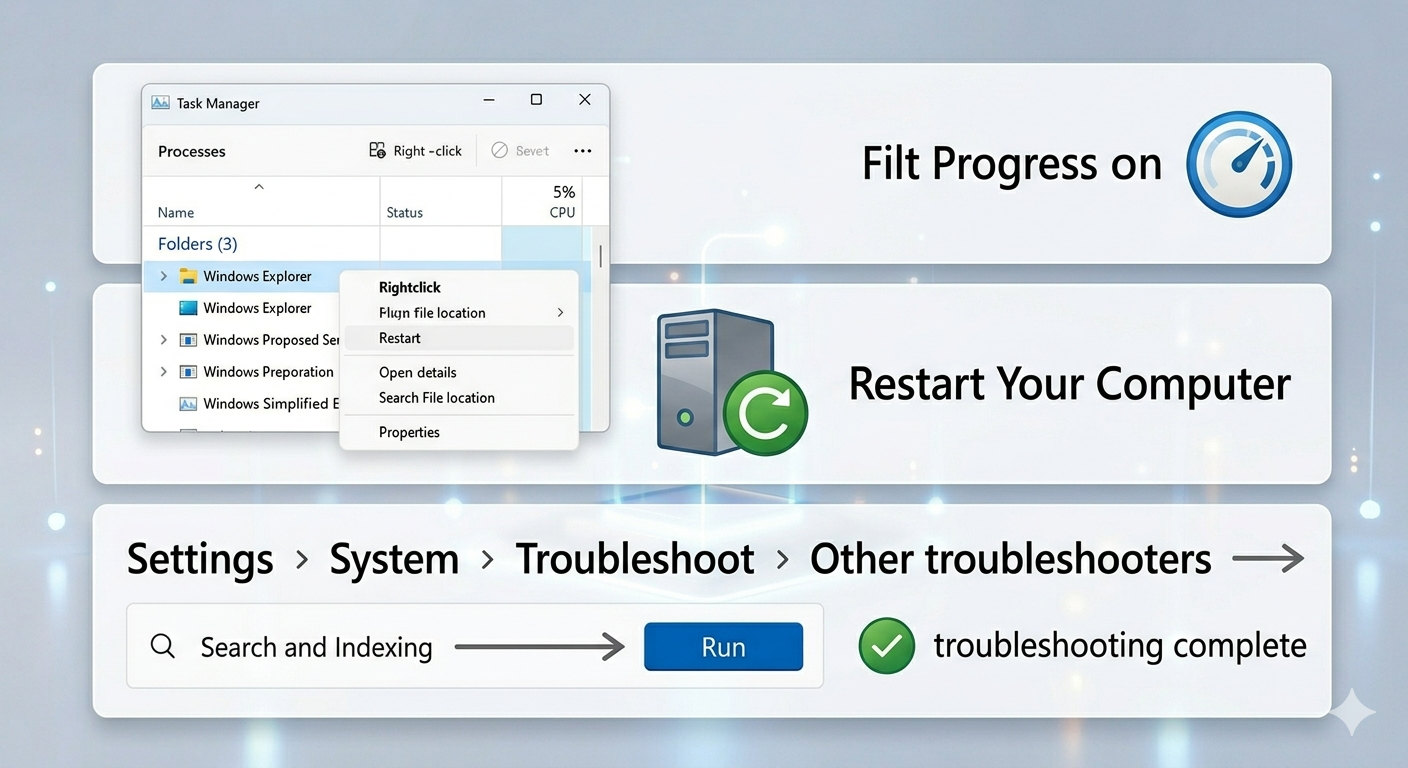Click the Restart Your Computer heading
Viewport: 1408px width, 768px height.
tap(1069, 385)
